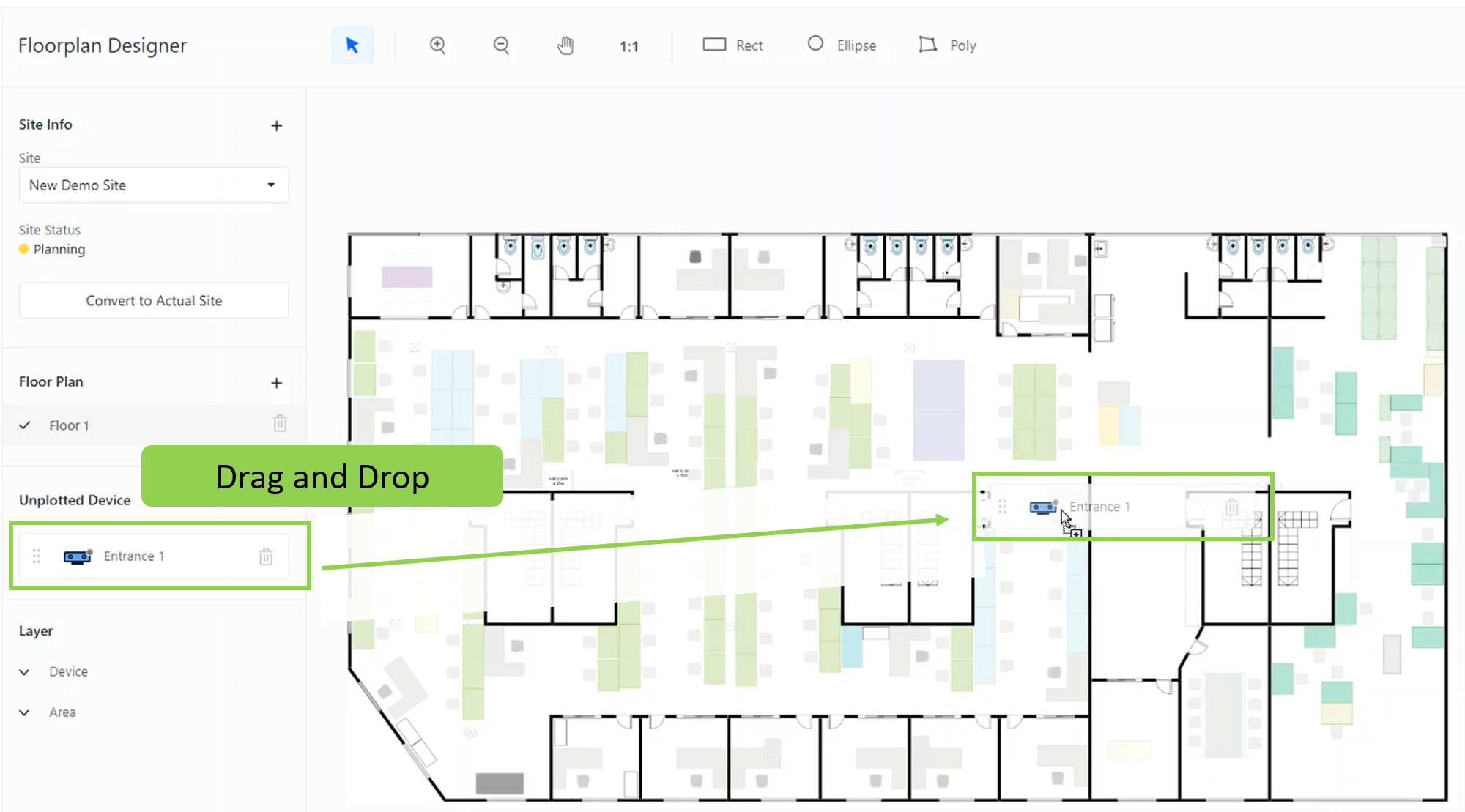This screenshot has height=812, width=1465.
Task: Expand the Area layer chevron
Action: click(25, 712)
